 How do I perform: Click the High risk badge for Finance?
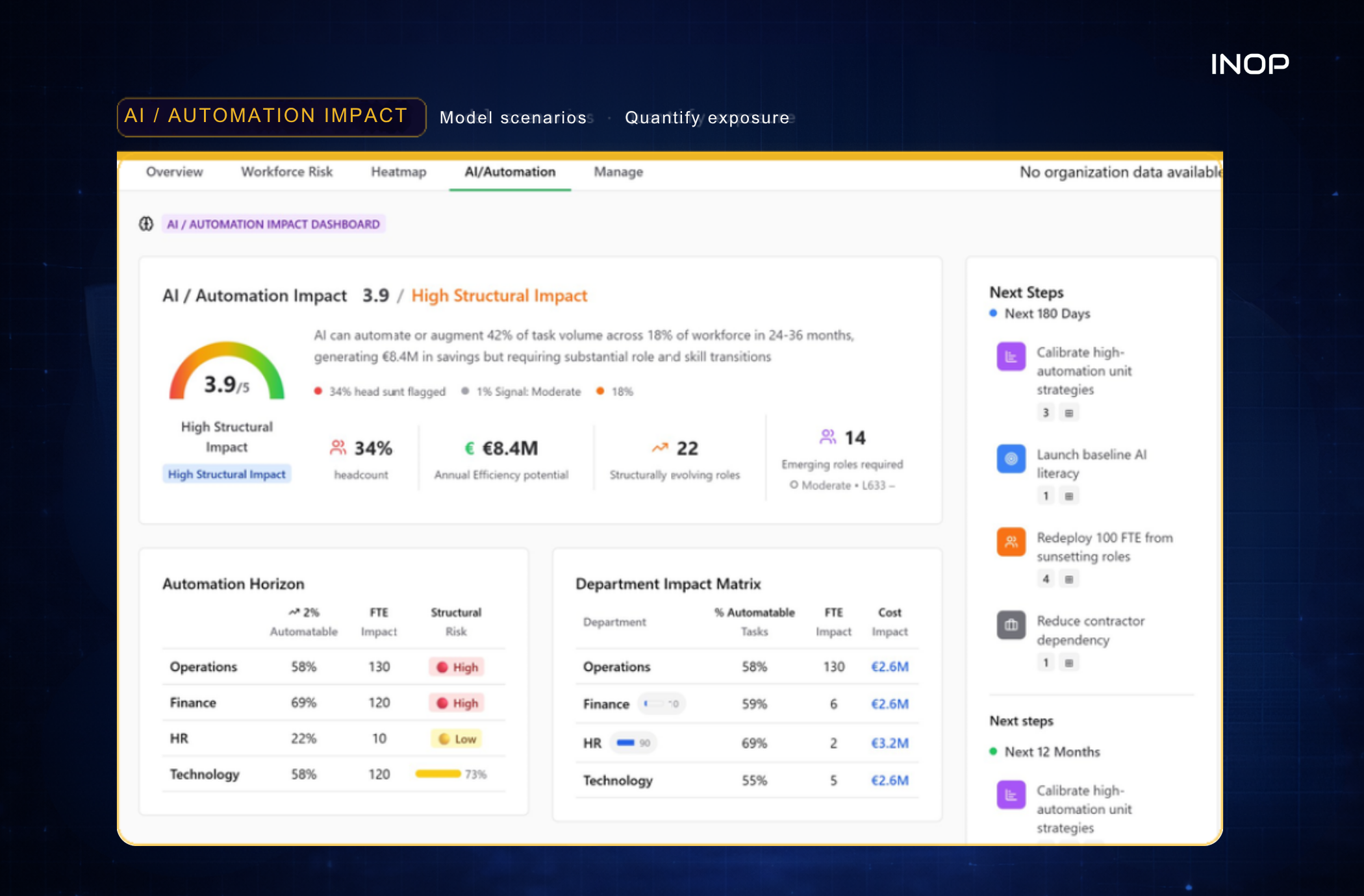pyautogui.click(x=457, y=703)
